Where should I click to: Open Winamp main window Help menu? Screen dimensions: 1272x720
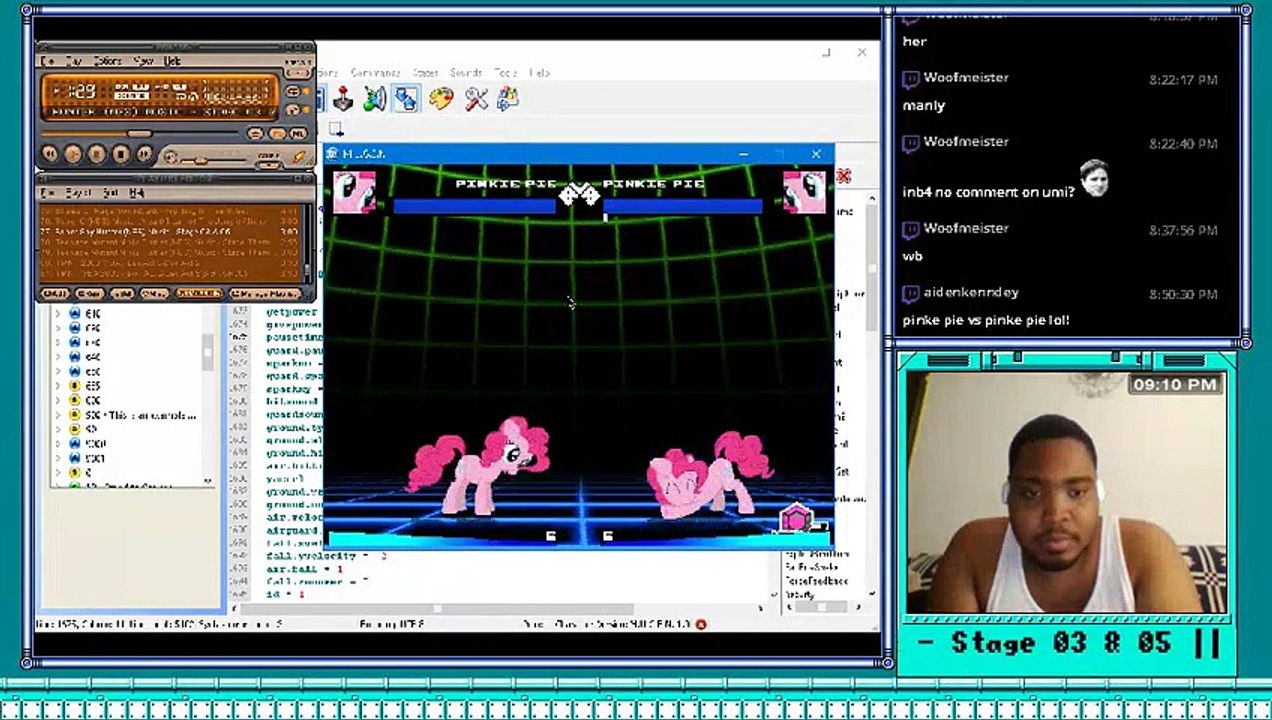173,61
